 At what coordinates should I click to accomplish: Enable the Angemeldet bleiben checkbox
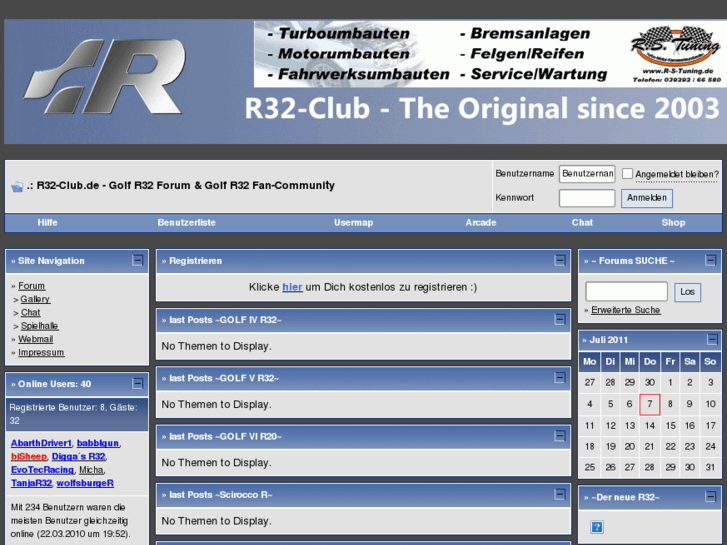click(627, 173)
